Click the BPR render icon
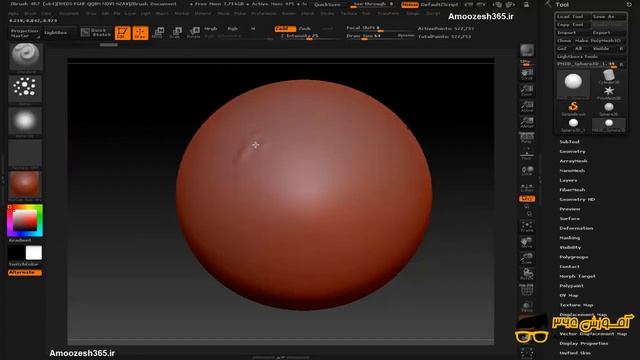This screenshot has height=360, width=640. click(527, 51)
